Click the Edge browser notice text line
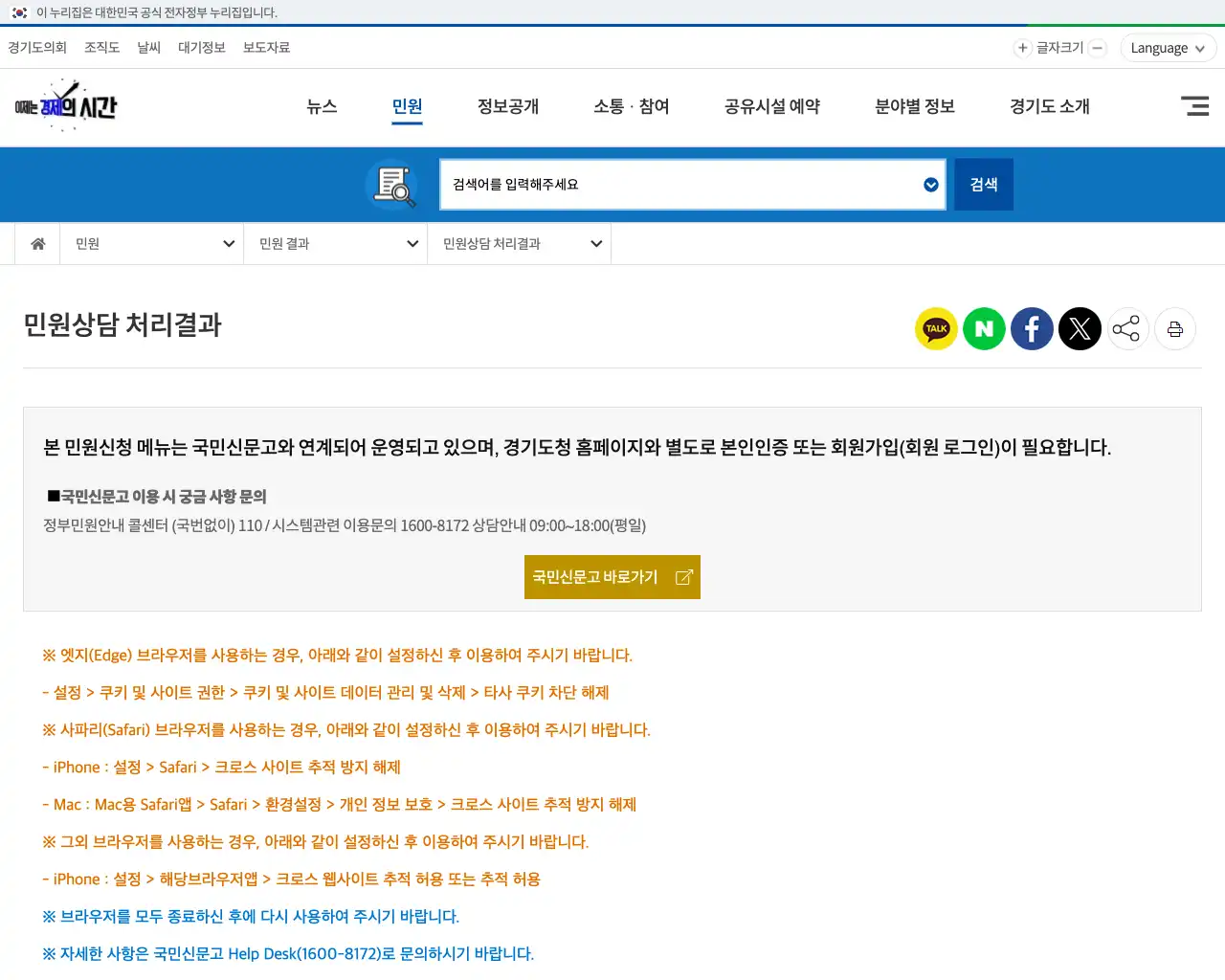The height and width of the screenshot is (980, 1225). (337, 656)
